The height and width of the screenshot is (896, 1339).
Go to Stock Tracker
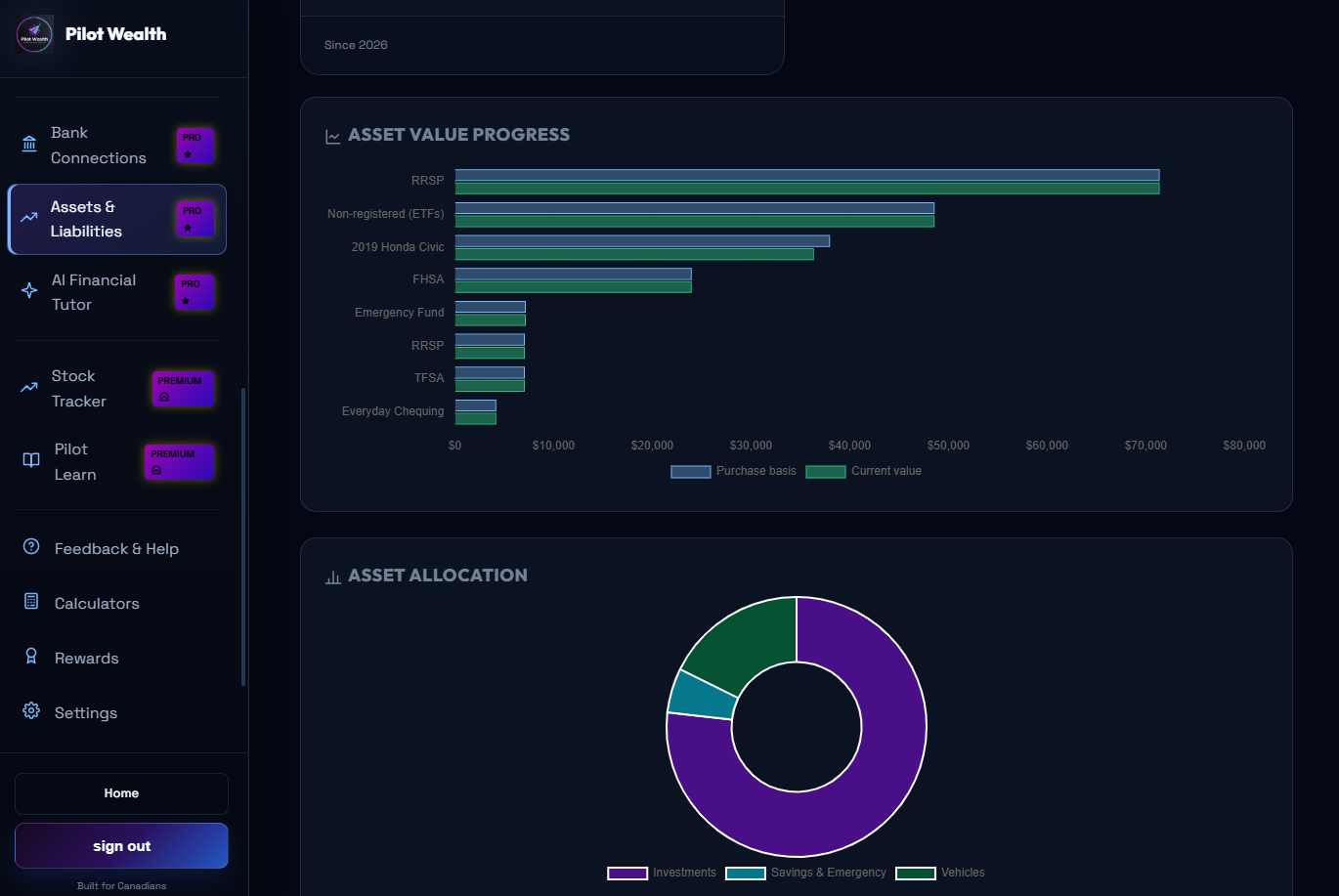click(x=117, y=388)
